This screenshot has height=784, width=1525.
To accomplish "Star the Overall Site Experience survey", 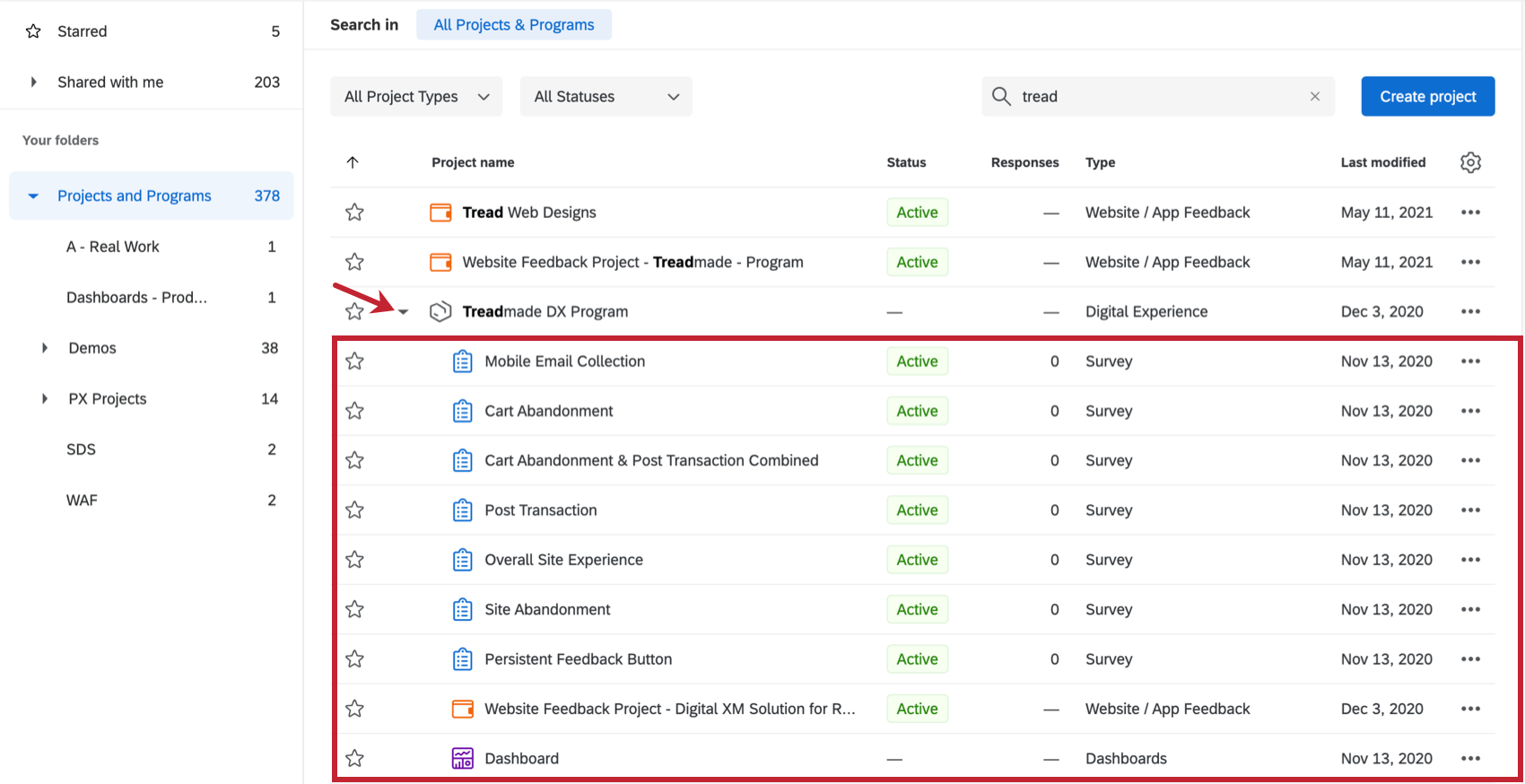I will pyautogui.click(x=354, y=560).
